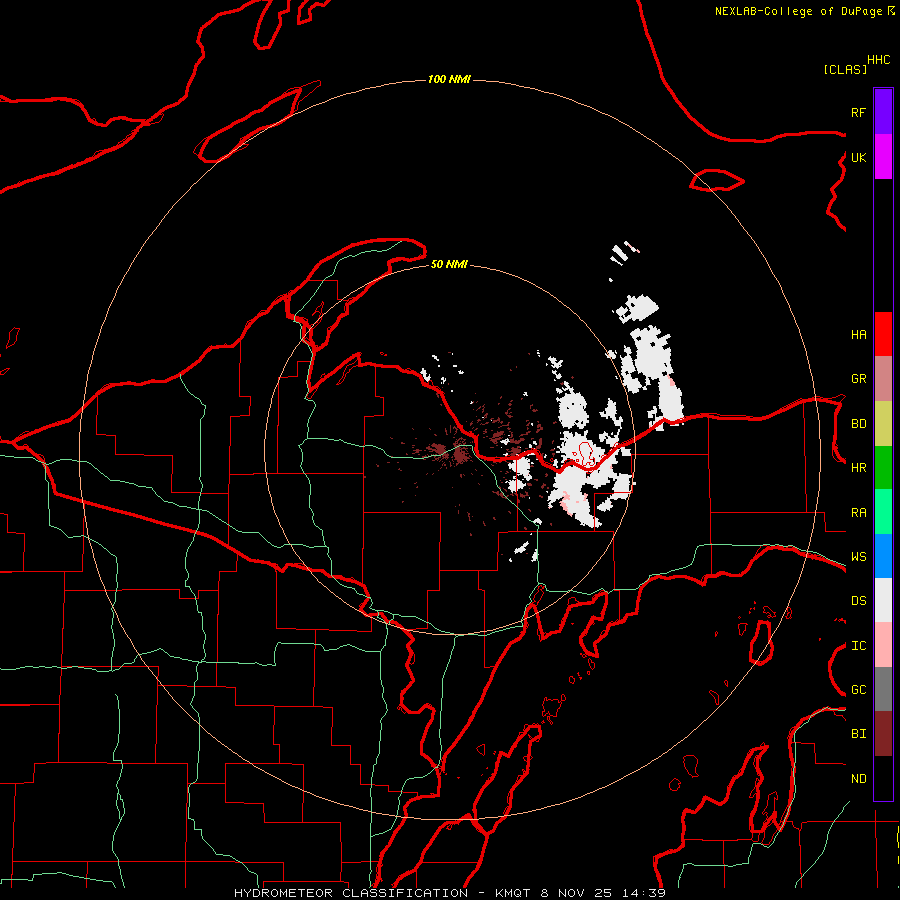
Task: Click the HA legend label
Action: click(x=858, y=335)
